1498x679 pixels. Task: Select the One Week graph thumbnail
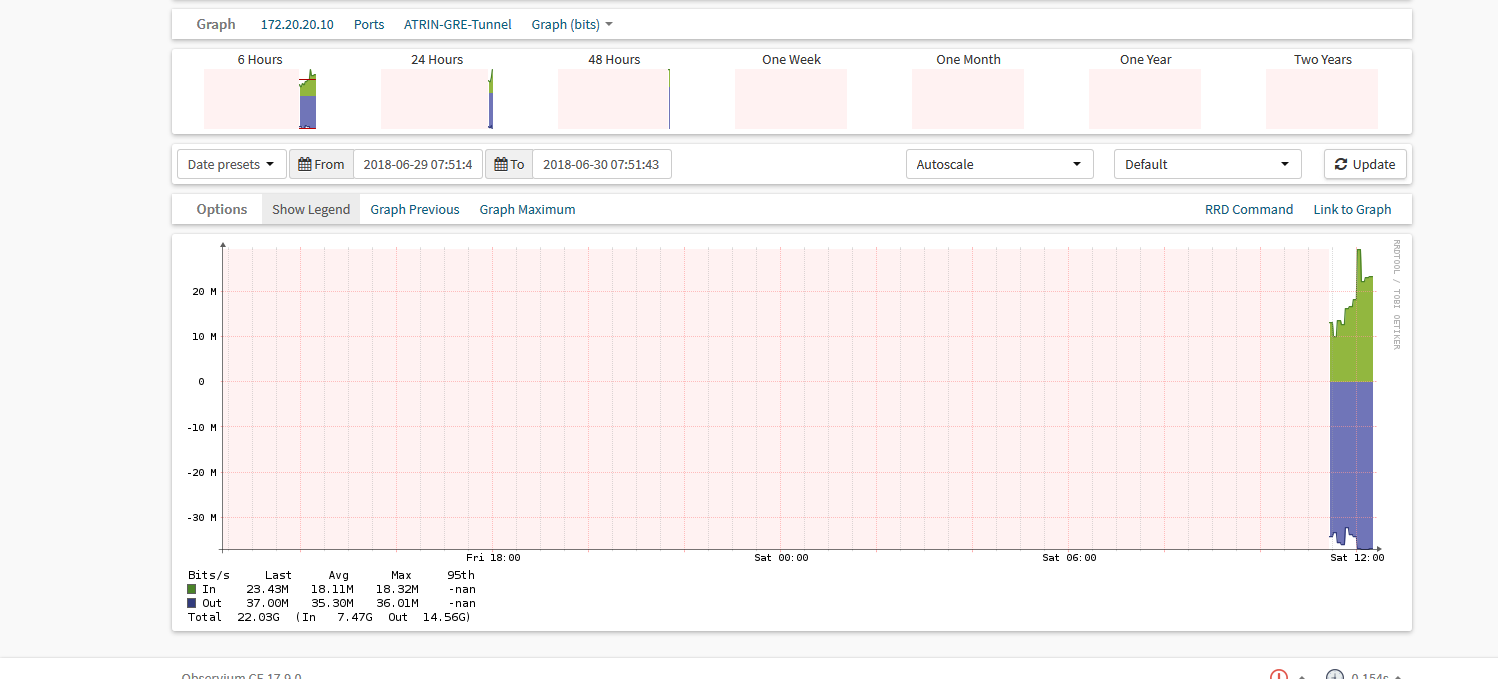pos(791,99)
